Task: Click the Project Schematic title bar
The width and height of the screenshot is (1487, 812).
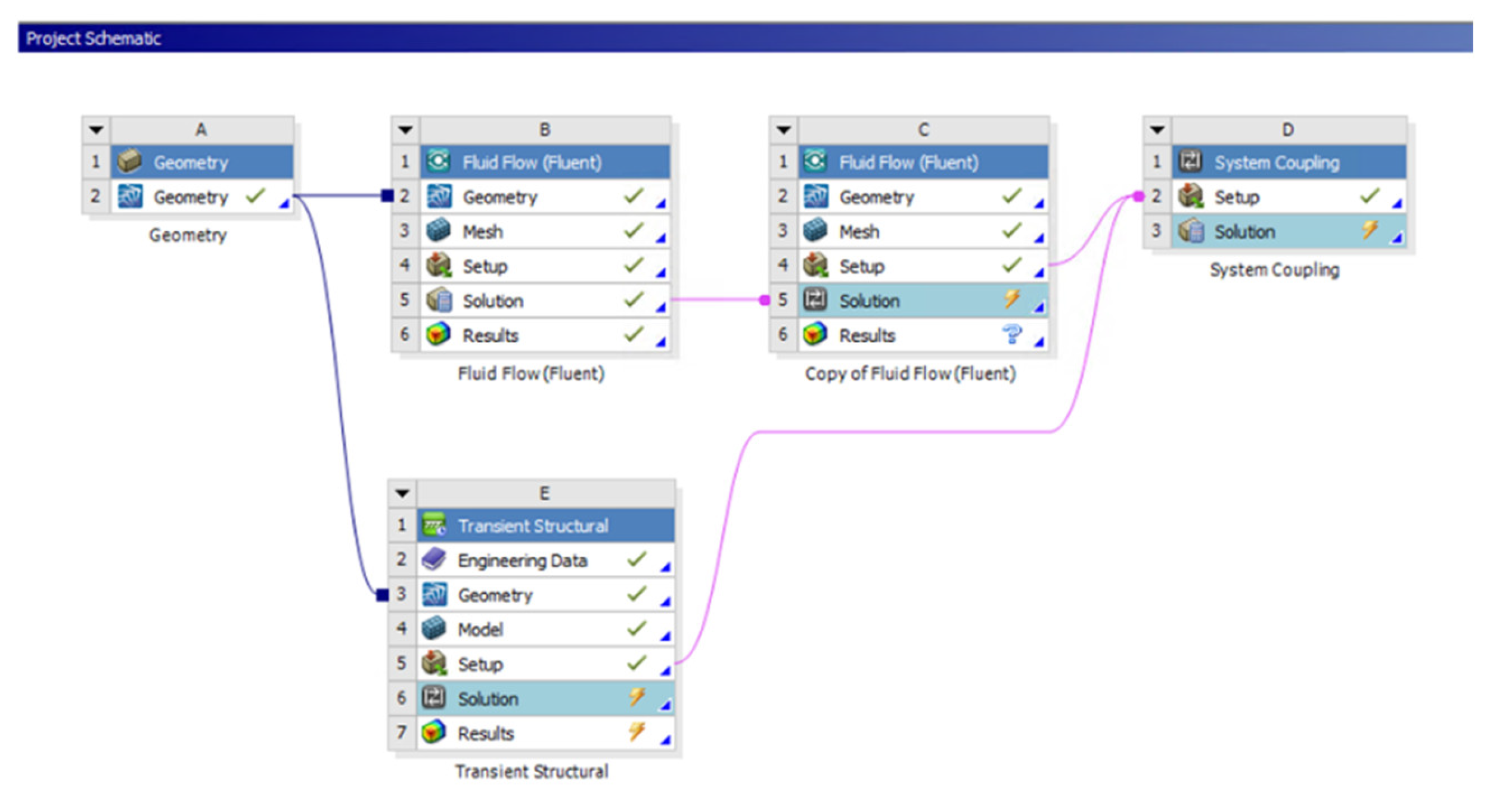Action: pos(745,38)
